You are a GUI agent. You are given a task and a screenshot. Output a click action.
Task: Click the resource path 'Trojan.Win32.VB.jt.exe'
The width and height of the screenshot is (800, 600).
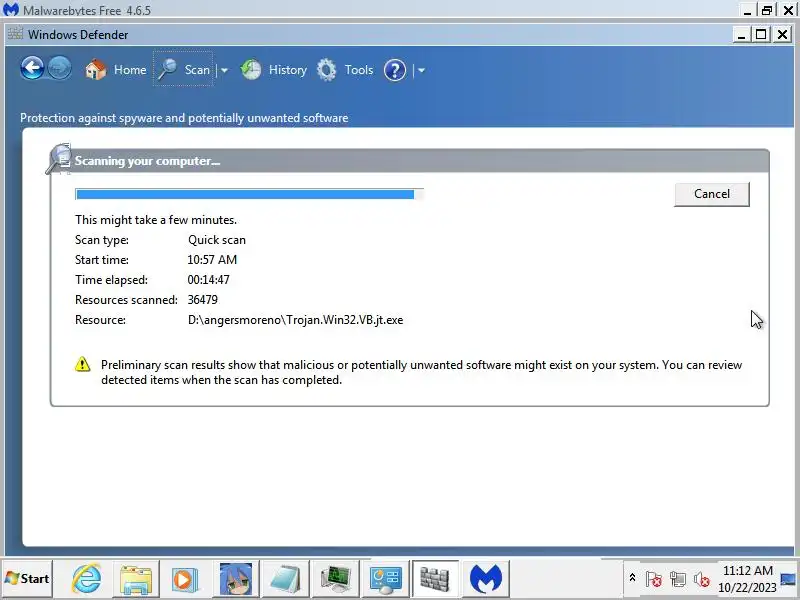(x=295, y=320)
